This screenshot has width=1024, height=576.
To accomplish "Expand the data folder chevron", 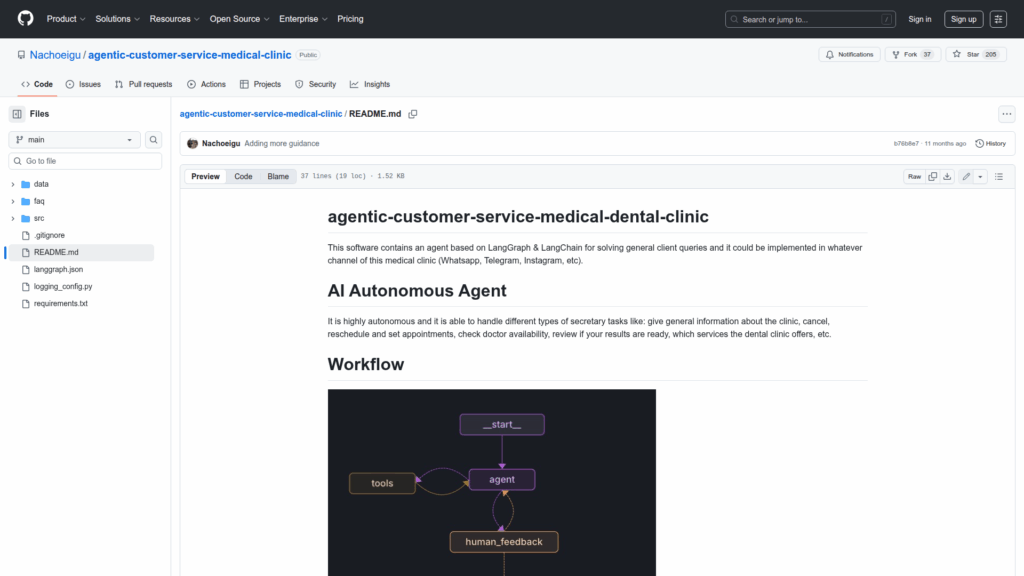I will 13,184.
